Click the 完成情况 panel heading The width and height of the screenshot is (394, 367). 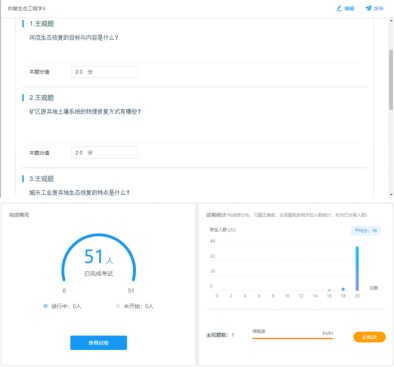click(19, 215)
